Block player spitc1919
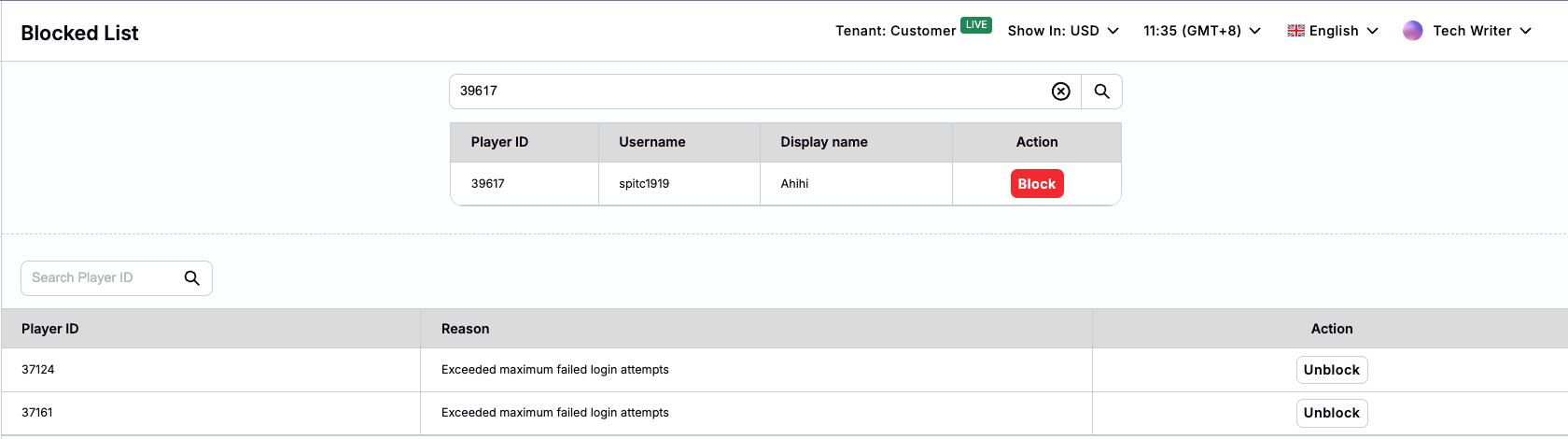The width and height of the screenshot is (1568, 439). [x=1036, y=184]
